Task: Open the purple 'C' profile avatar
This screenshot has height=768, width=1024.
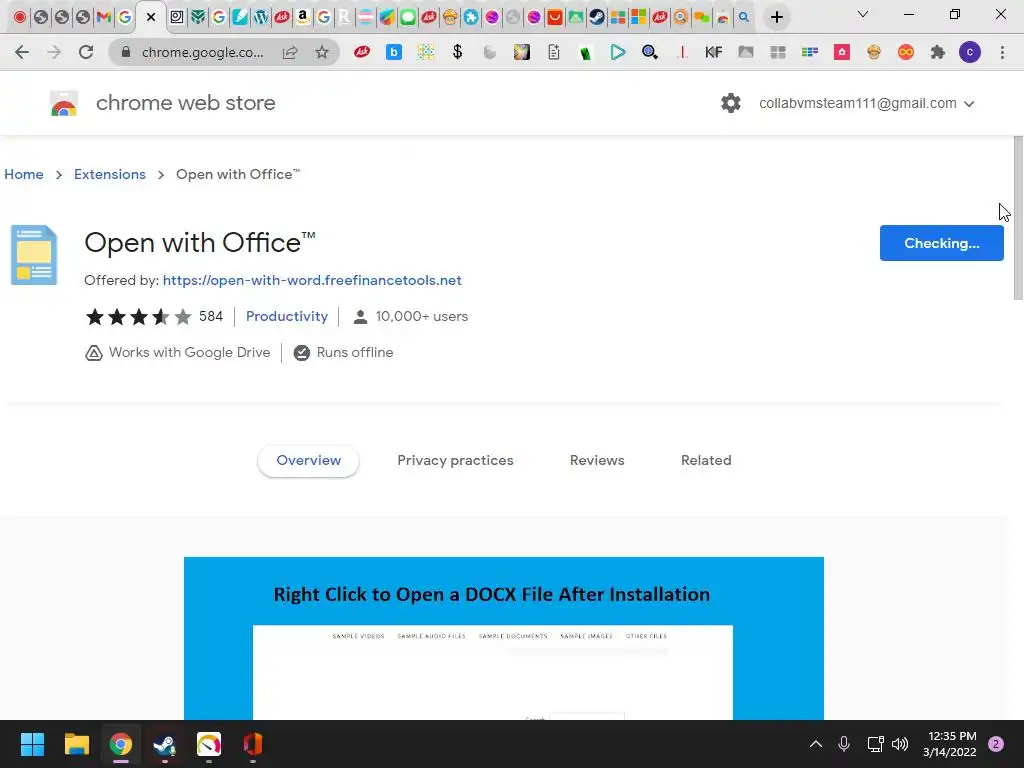Action: [970, 52]
